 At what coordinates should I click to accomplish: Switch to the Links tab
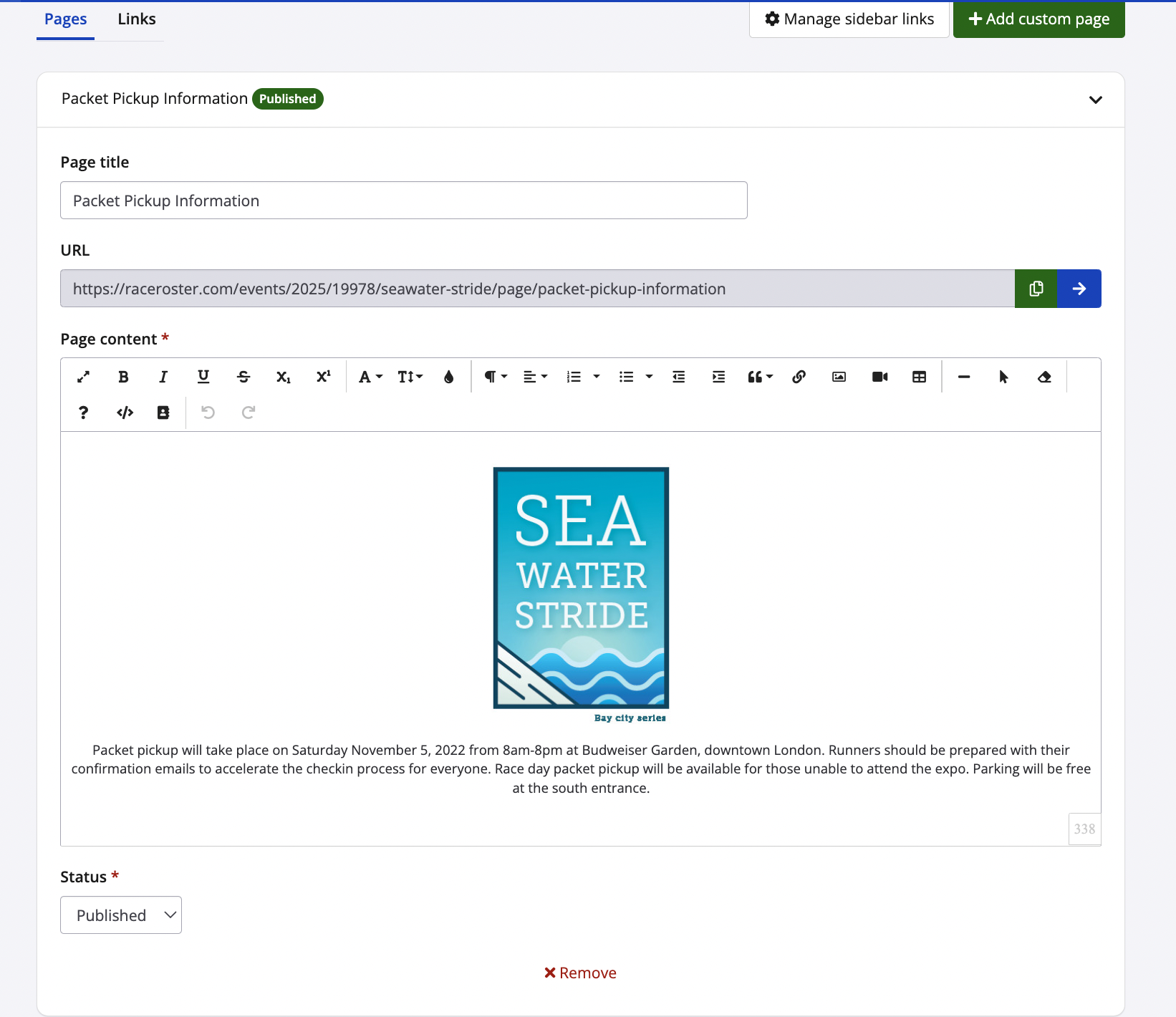137,19
